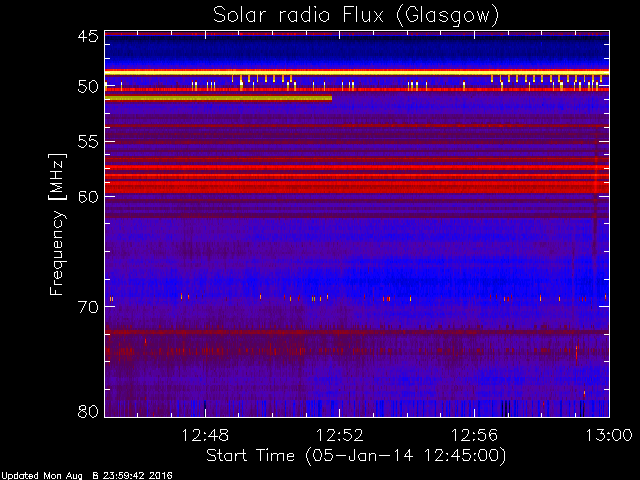Click the 80 MHz frequency axis label

pos(88,411)
